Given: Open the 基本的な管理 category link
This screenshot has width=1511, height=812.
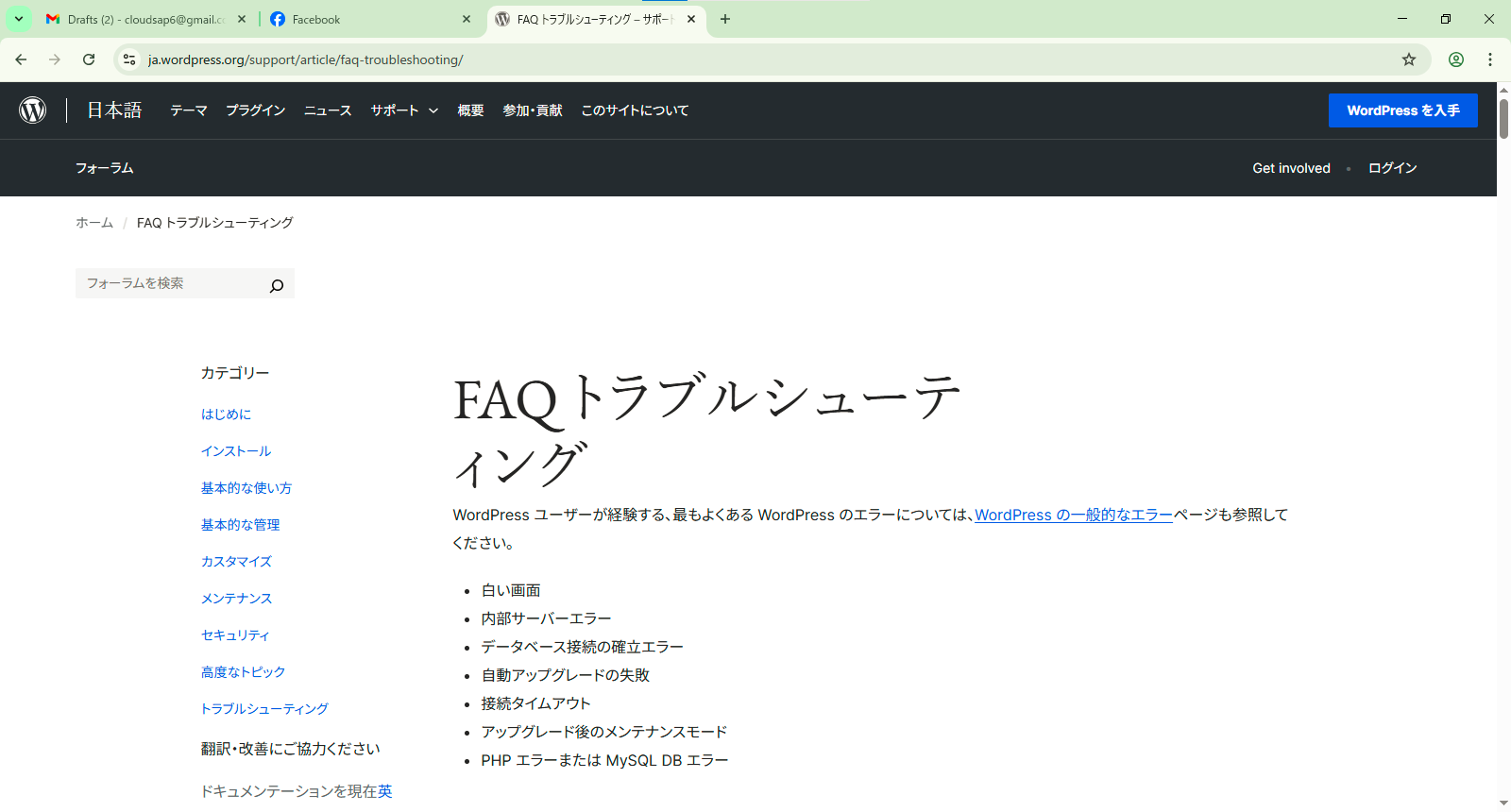Looking at the screenshot, I should (241, 525).
